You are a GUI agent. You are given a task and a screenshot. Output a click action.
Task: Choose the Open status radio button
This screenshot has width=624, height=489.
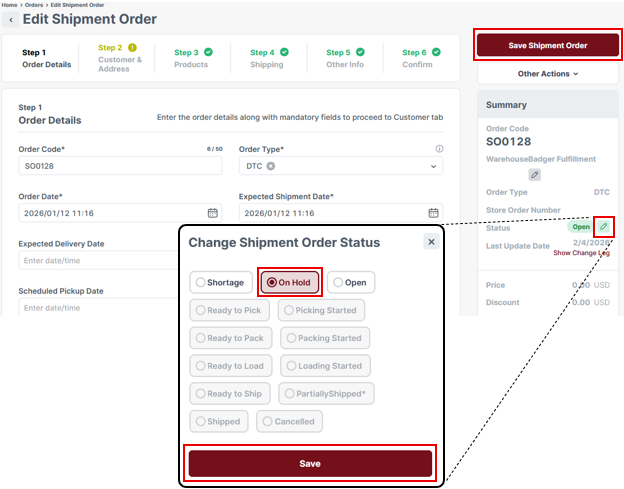tap(351, 283)
